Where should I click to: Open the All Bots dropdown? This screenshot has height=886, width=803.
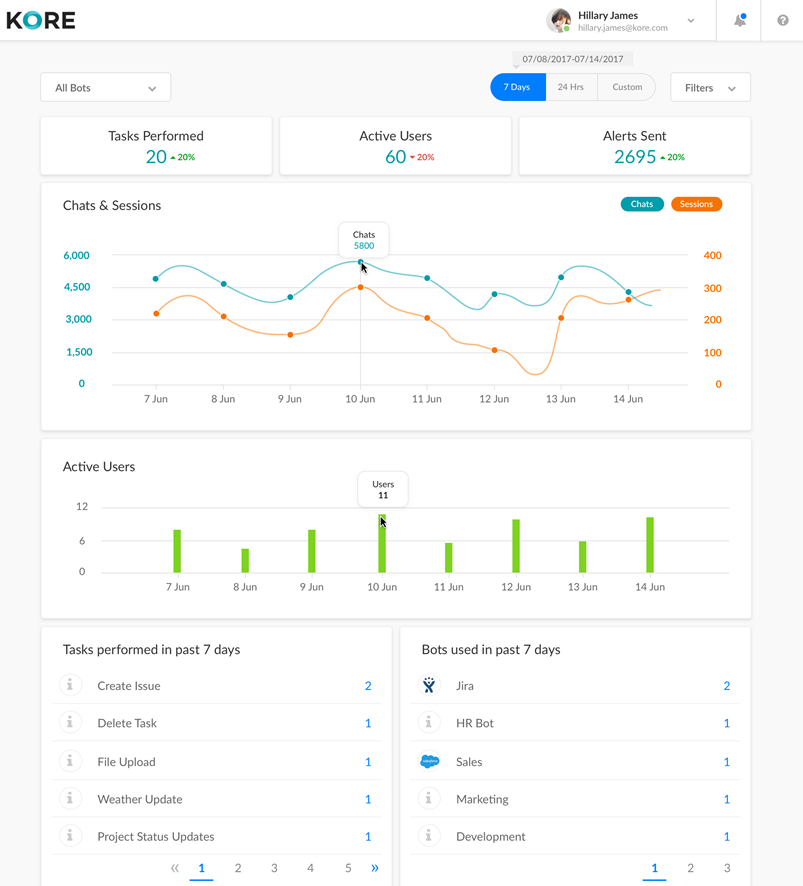pos(106,88)
